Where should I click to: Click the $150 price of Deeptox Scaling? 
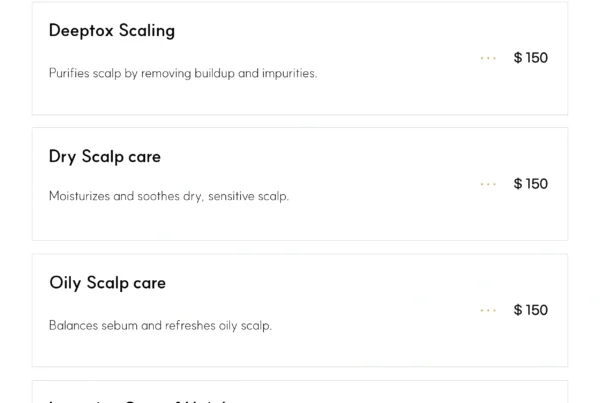531,58
